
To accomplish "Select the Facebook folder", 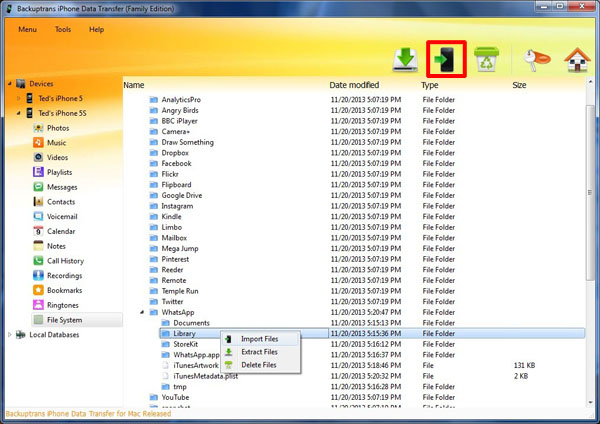I will (176, 163).
